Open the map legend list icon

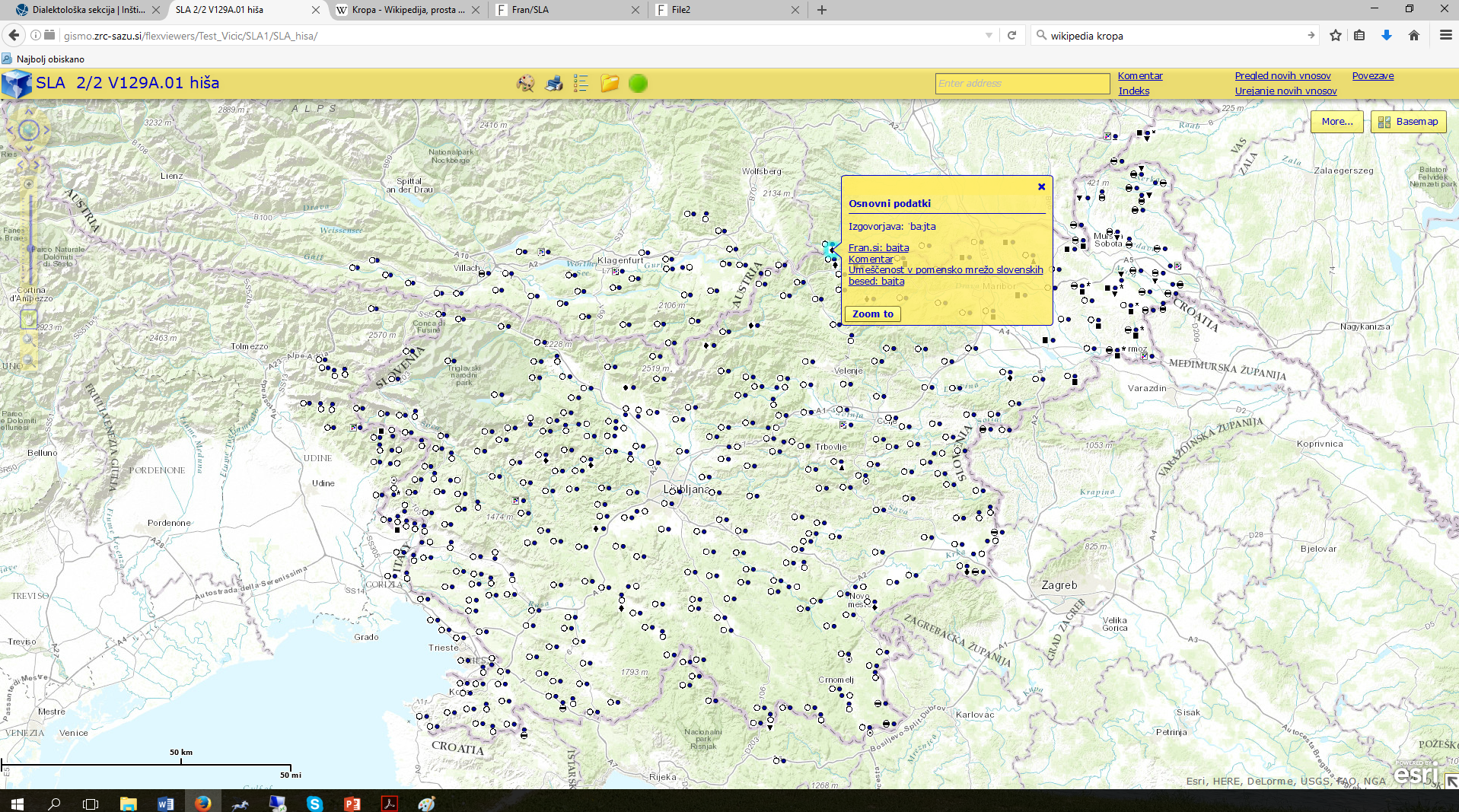tap(581, 84)
